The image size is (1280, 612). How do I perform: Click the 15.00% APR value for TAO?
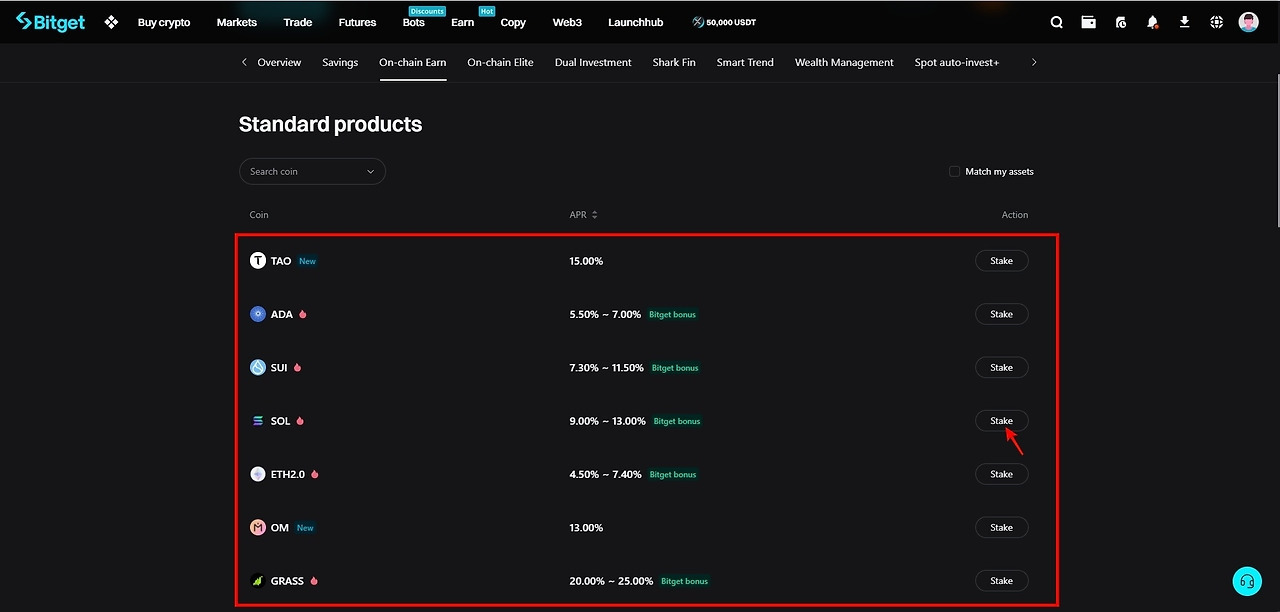point(586,261)
